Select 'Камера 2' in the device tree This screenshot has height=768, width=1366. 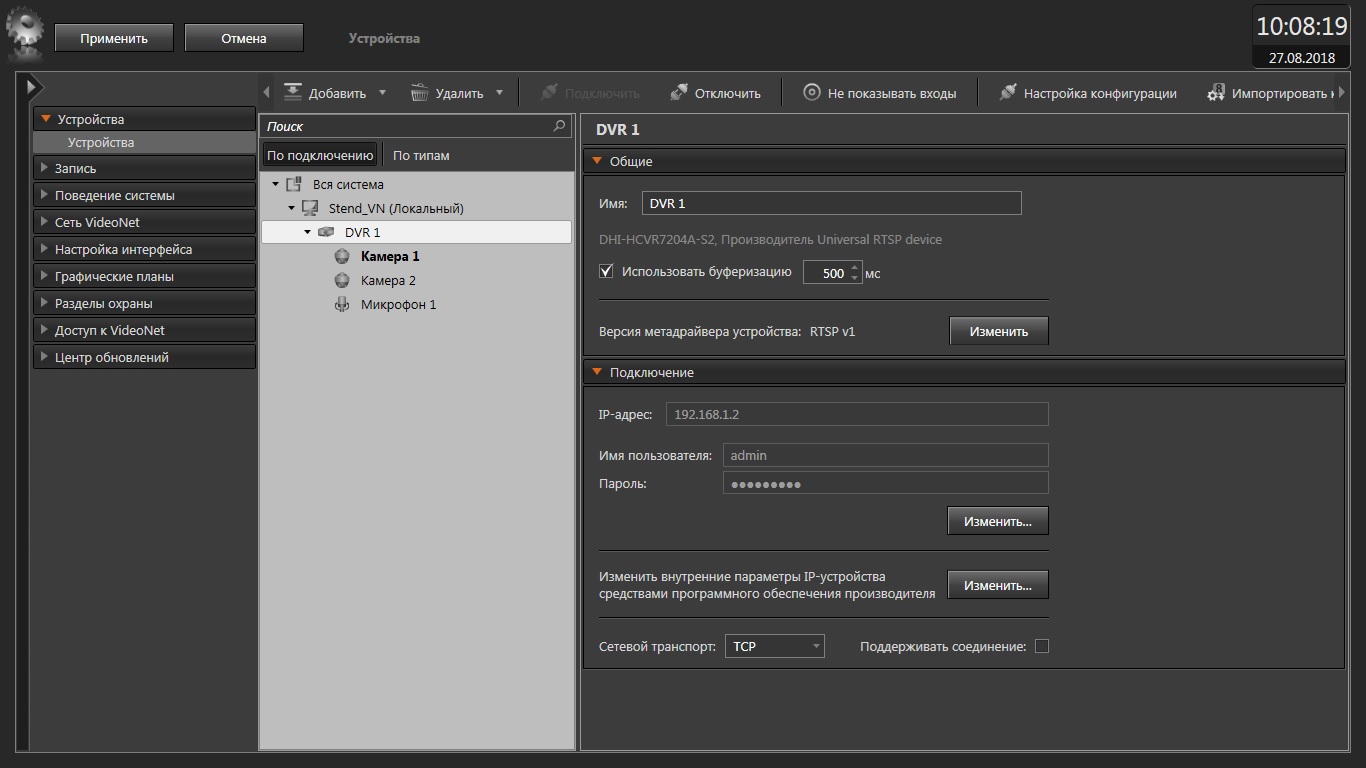[x=388, y=280]
